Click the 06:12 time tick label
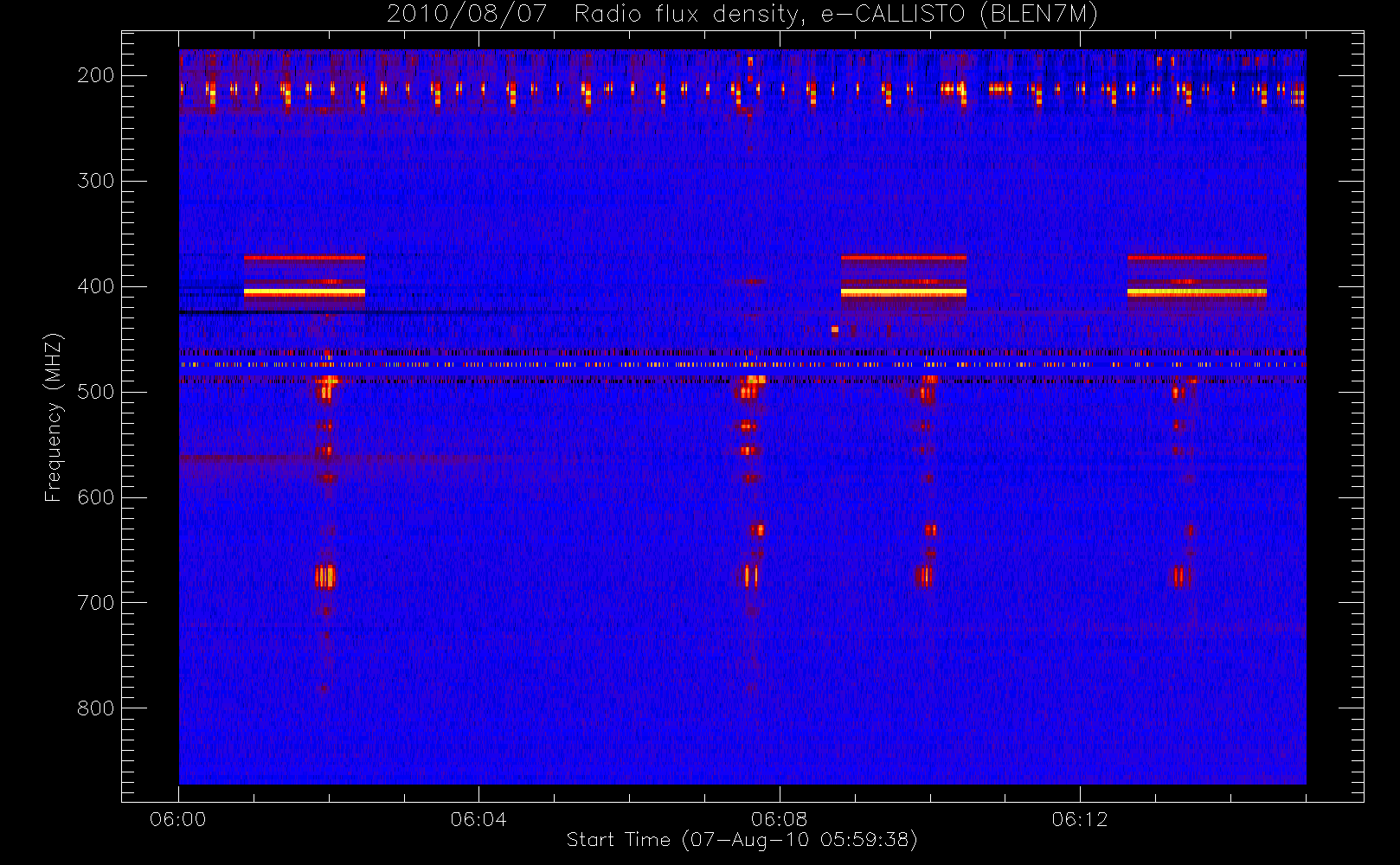The width and height of the screenshot is (1400, 865). coord(1079,819)
